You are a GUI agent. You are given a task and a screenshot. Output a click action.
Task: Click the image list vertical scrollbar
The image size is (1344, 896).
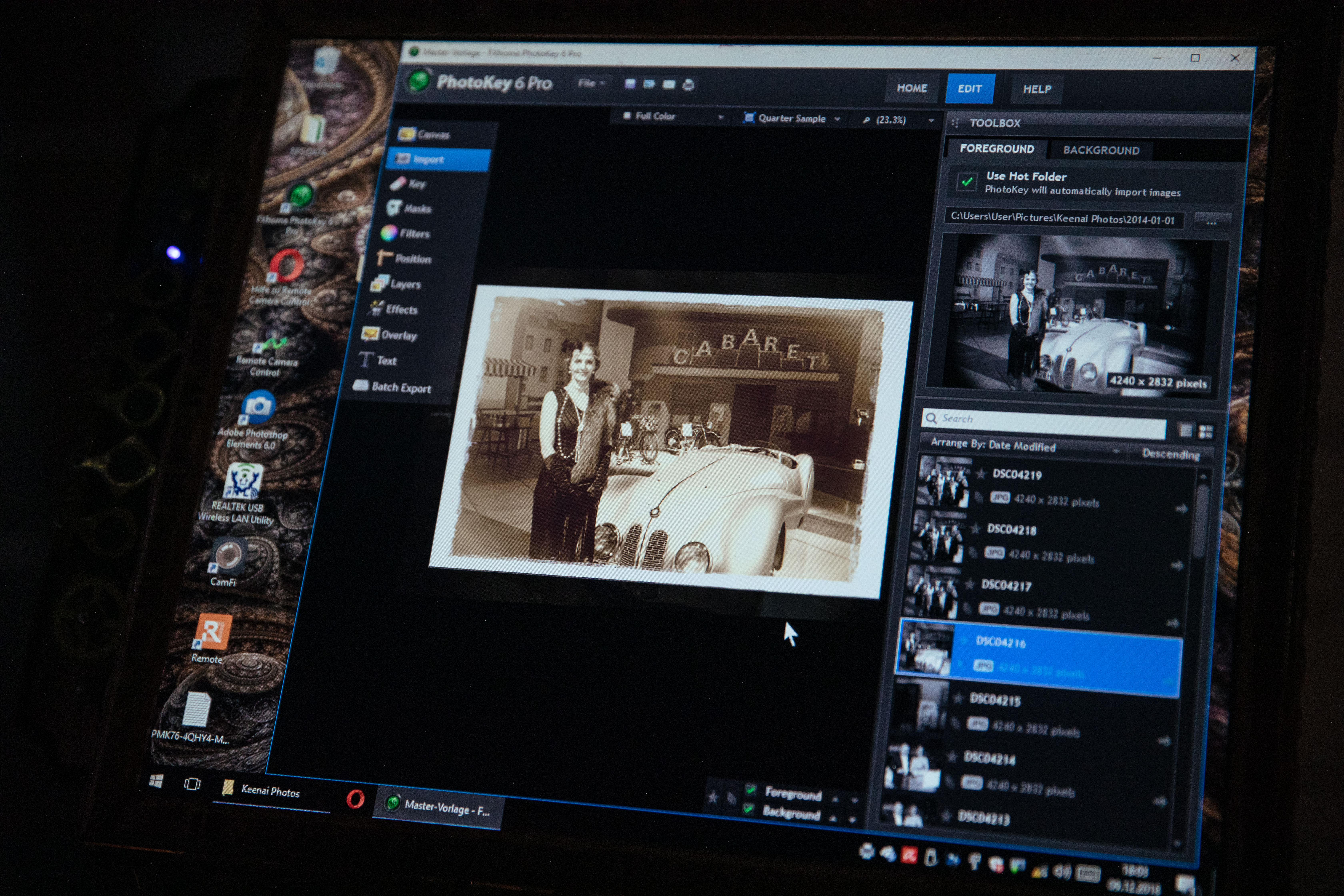[x=1202, y=520]
